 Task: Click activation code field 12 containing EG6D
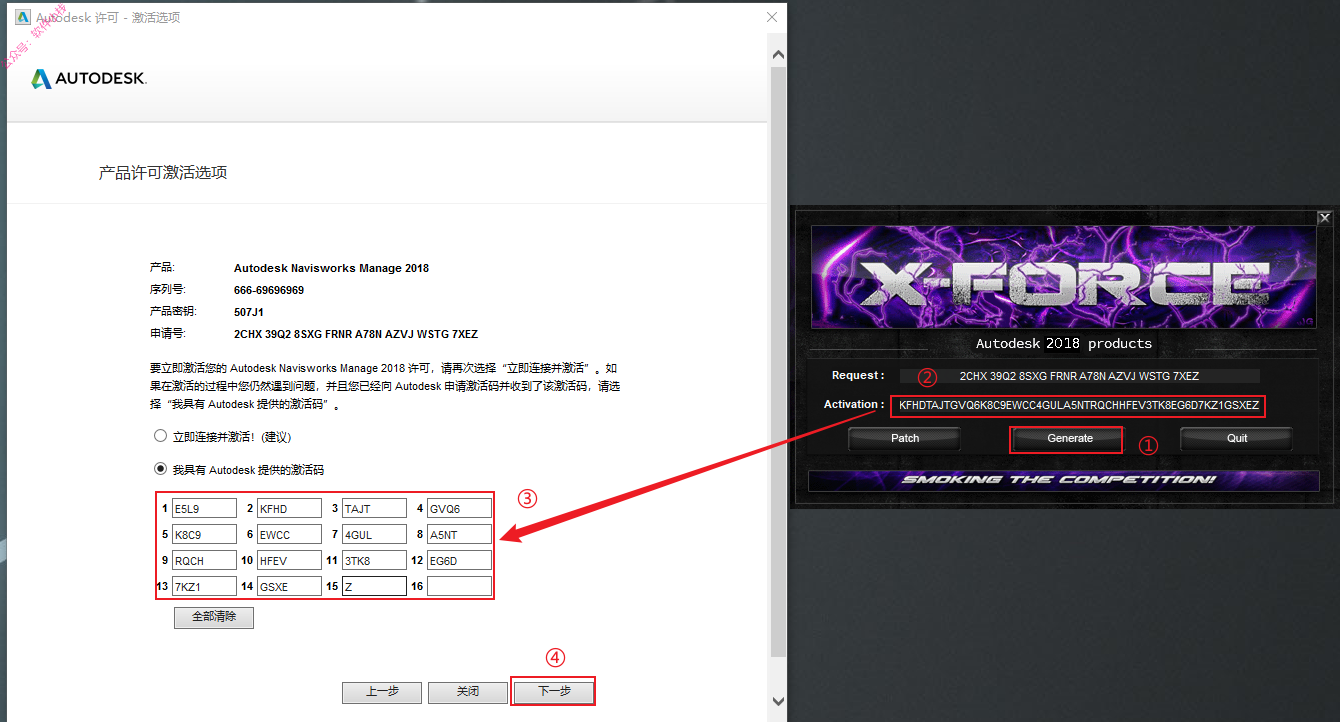[x=459, y=560]
